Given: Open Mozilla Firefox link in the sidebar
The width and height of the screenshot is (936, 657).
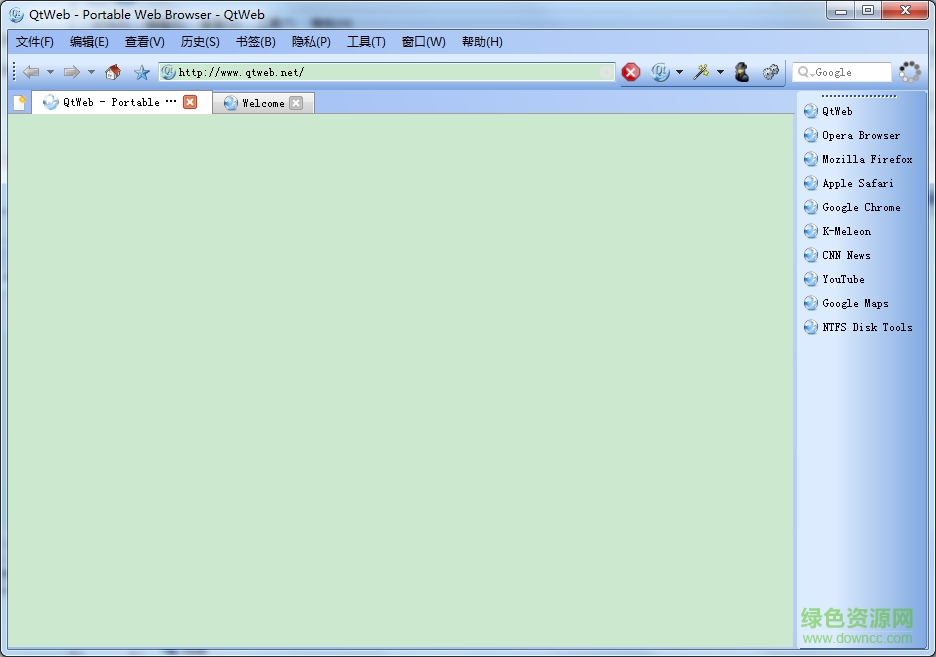Looking at the screenshot, I should (866, 159).
